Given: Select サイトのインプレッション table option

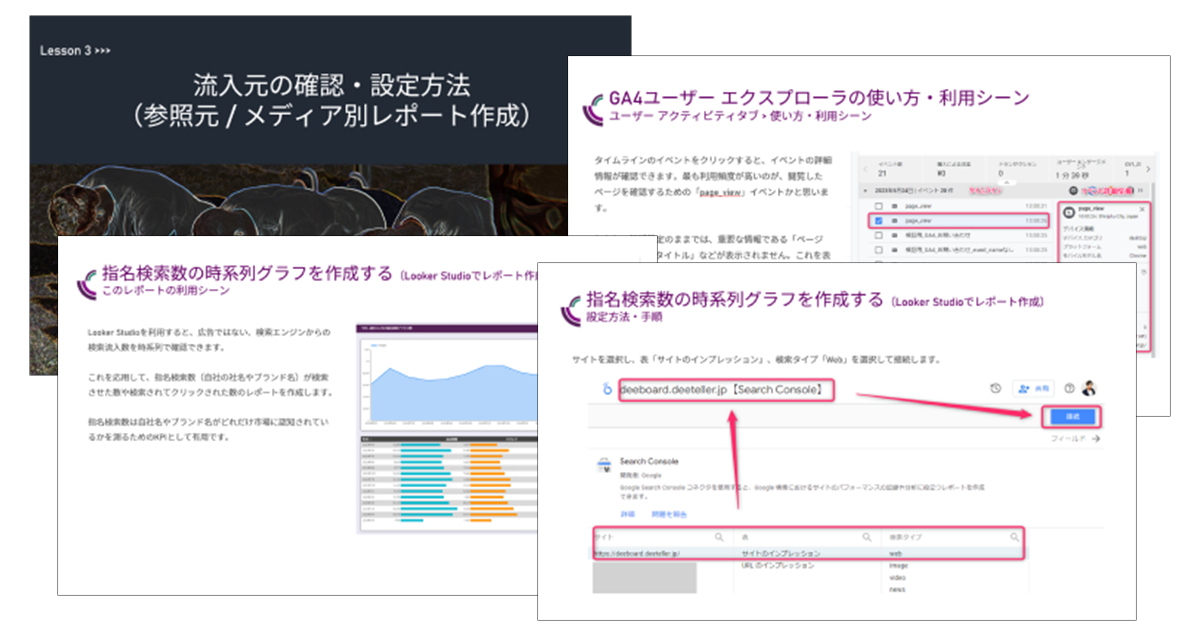Looking at the screenshot, I should [781, 553].
